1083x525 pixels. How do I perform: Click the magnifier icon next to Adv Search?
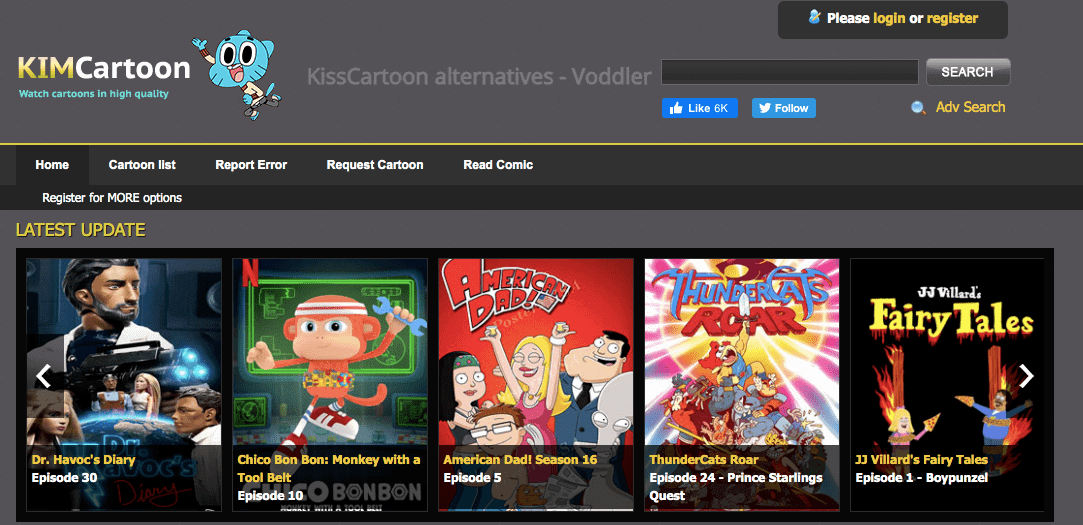918,108
